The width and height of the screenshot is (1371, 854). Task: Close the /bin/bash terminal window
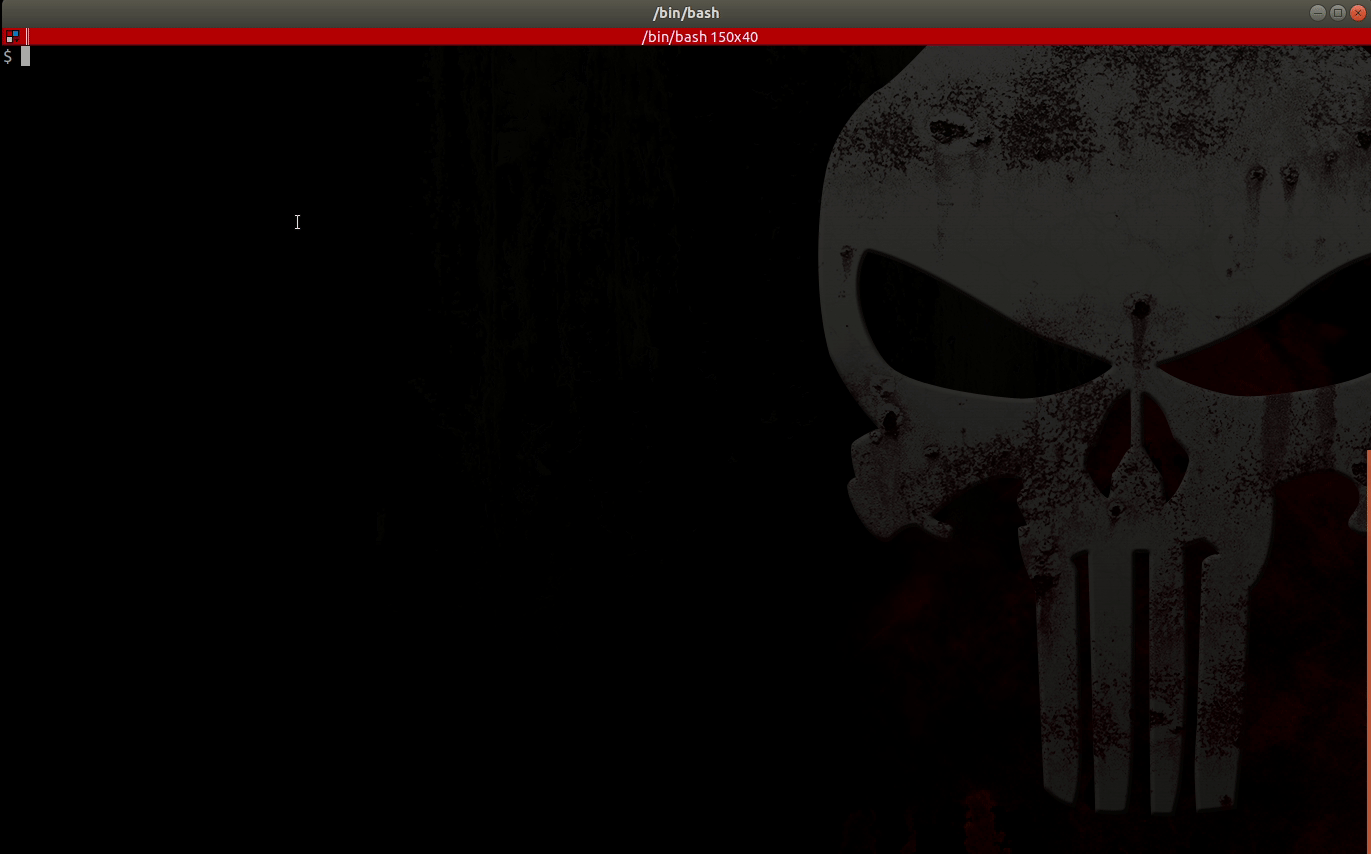click(1357, 13)
